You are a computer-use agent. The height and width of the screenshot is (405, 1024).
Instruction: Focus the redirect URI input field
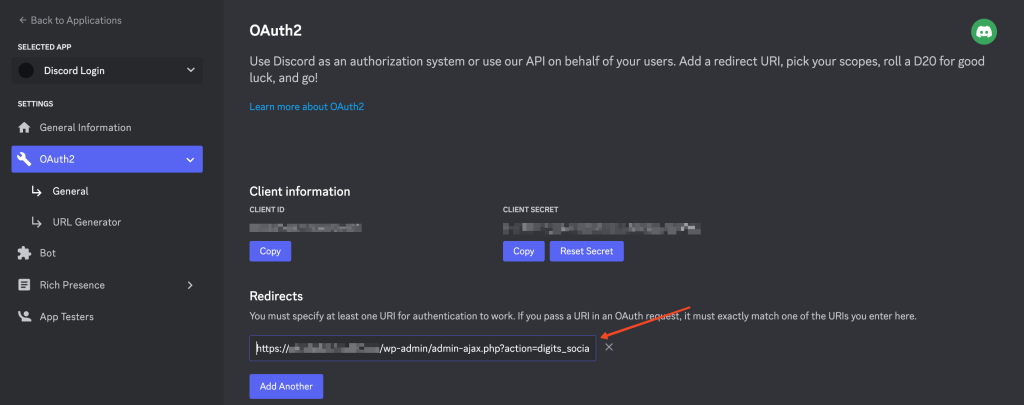(x=422, y=348)
